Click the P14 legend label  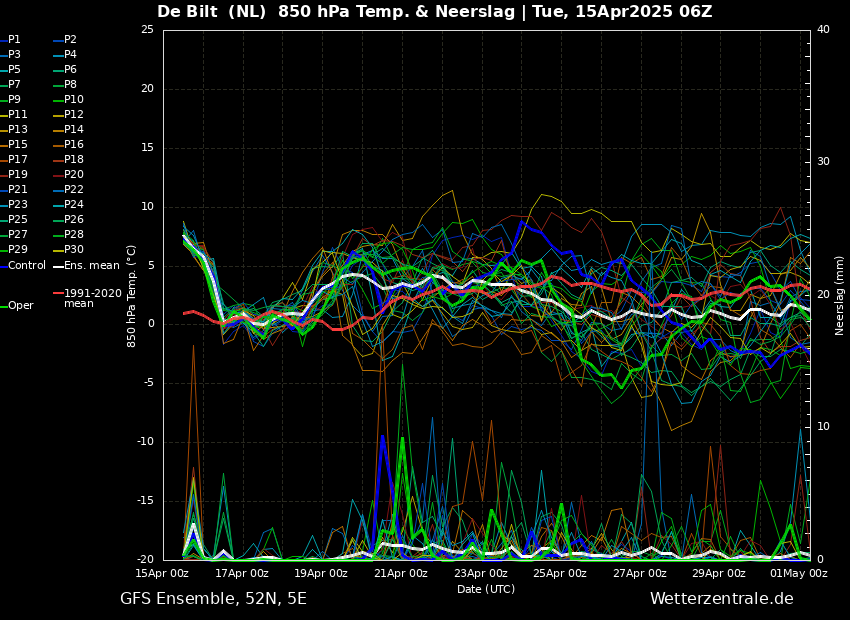[x=74, y=130]
